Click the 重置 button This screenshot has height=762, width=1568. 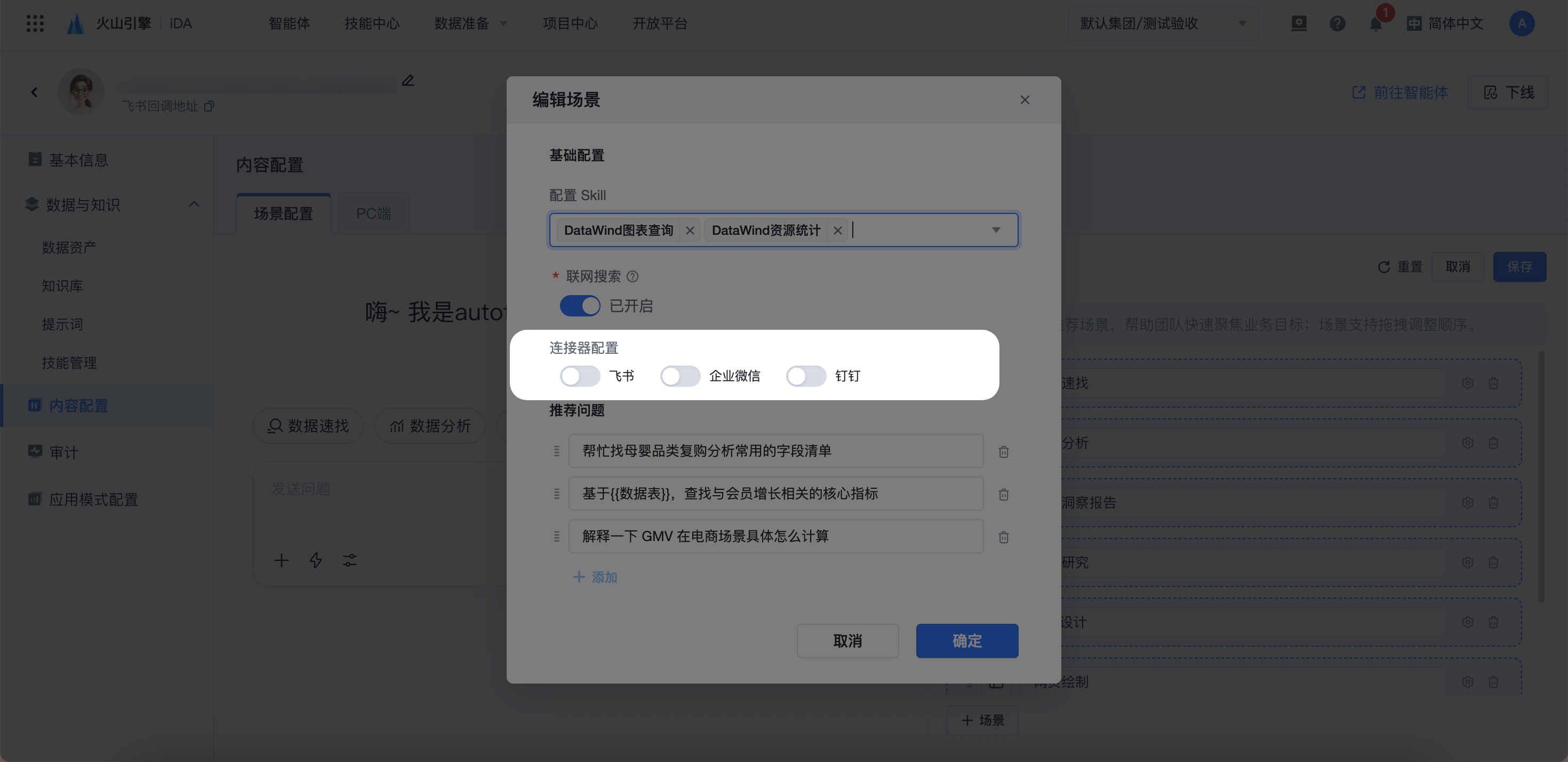[x=1400, y=267]
